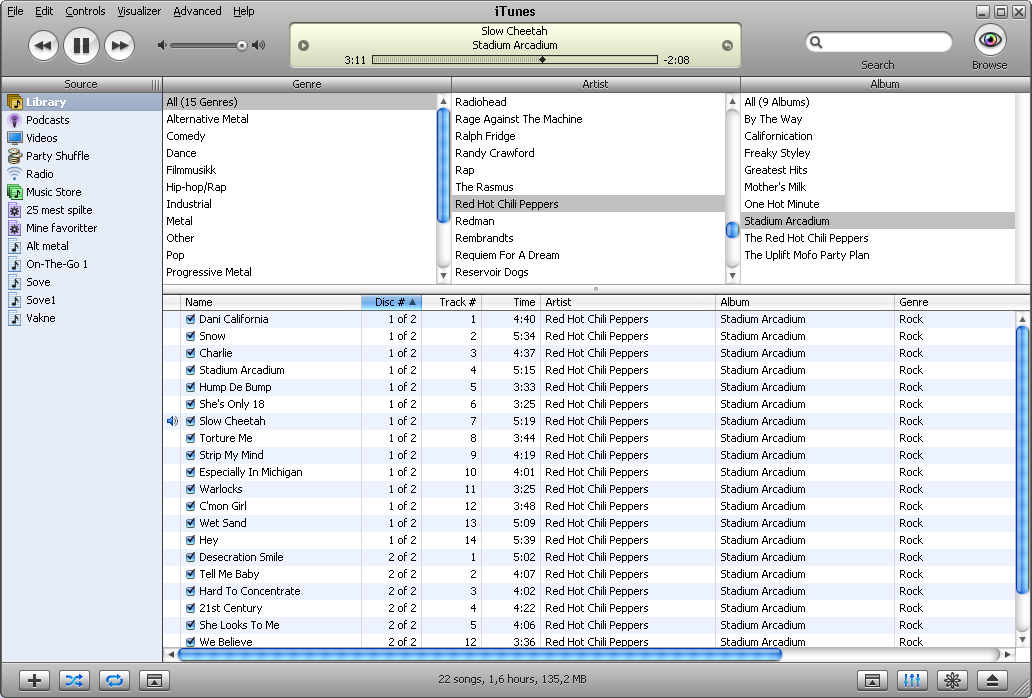
Task: Open the 'Sove' playlist
Action: click(82, 282)
